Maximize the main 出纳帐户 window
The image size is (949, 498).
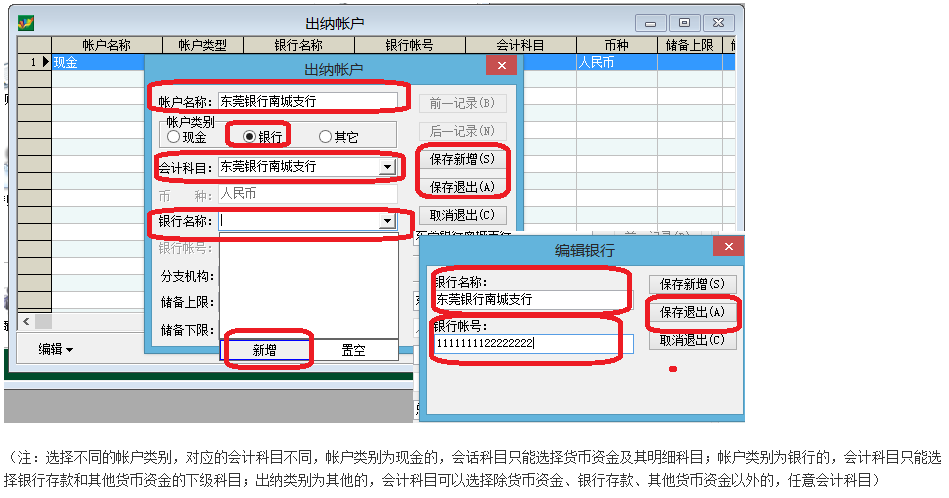pyautogui.click(x=685, y=23)
